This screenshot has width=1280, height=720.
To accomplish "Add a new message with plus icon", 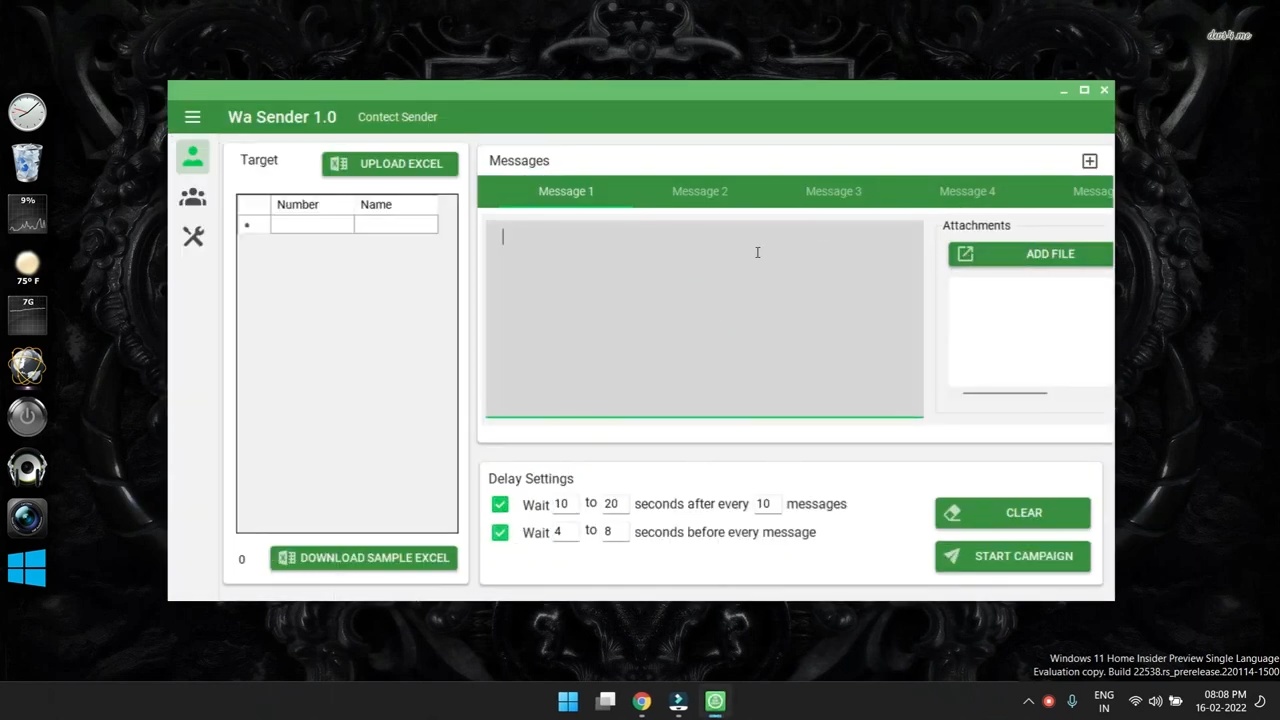I will click(1090, 161).
